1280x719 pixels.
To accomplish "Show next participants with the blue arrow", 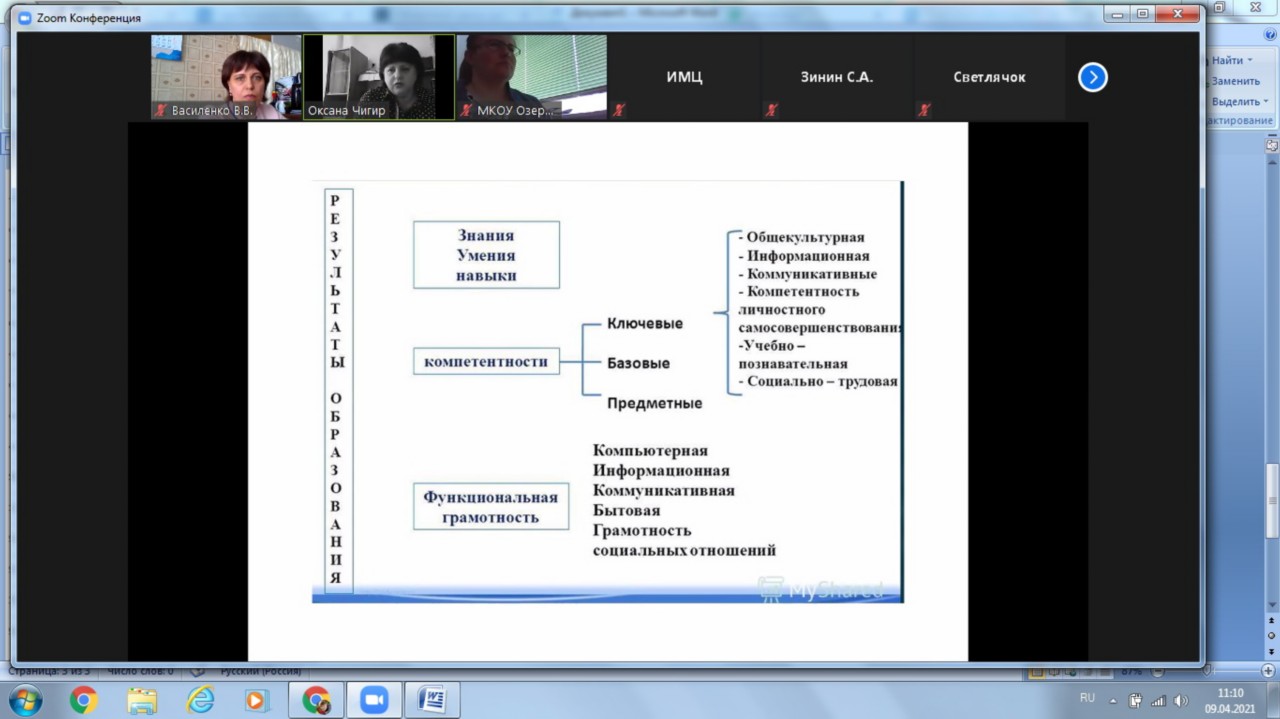I will [x=1092, y=77].
